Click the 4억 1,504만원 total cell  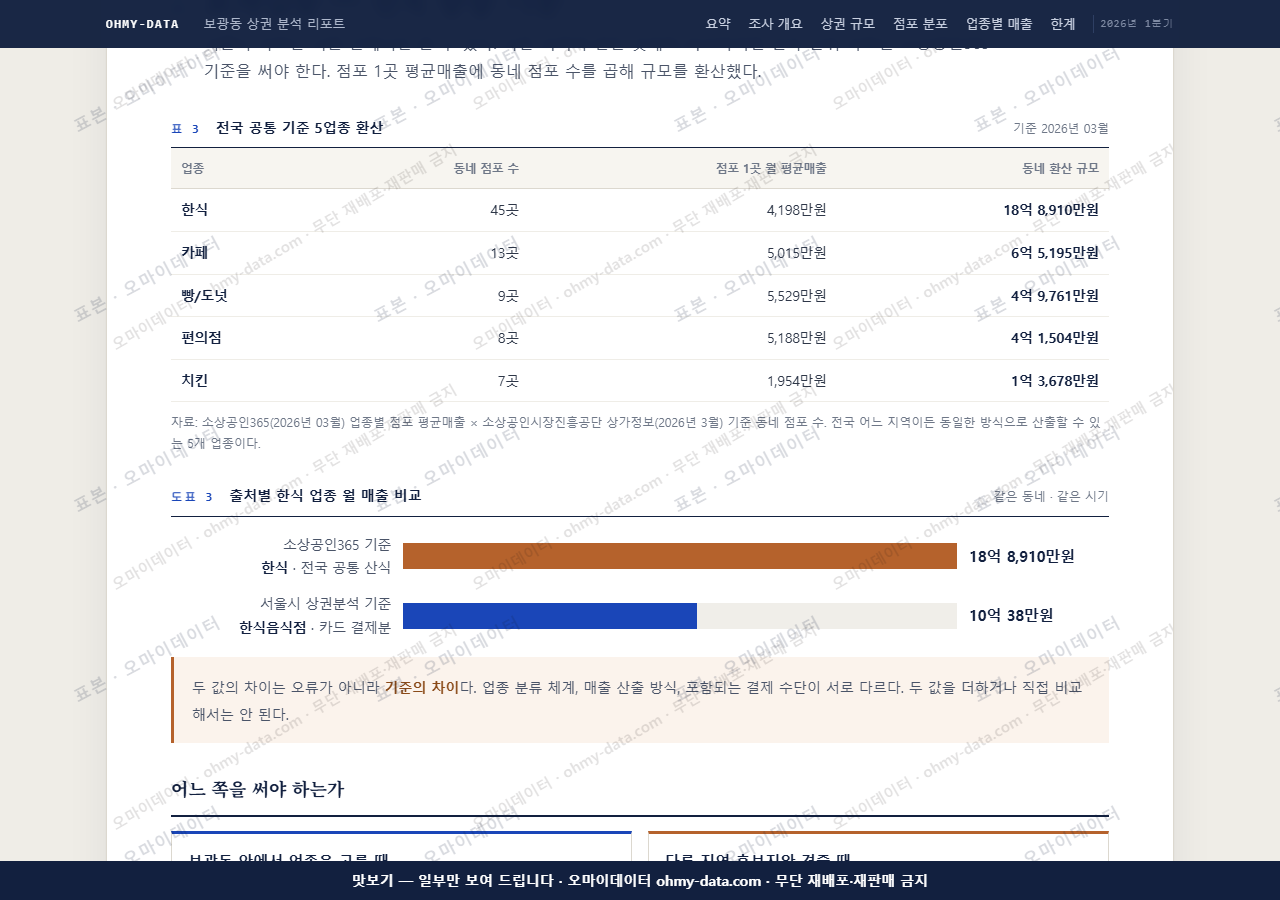pos(1054,338)
